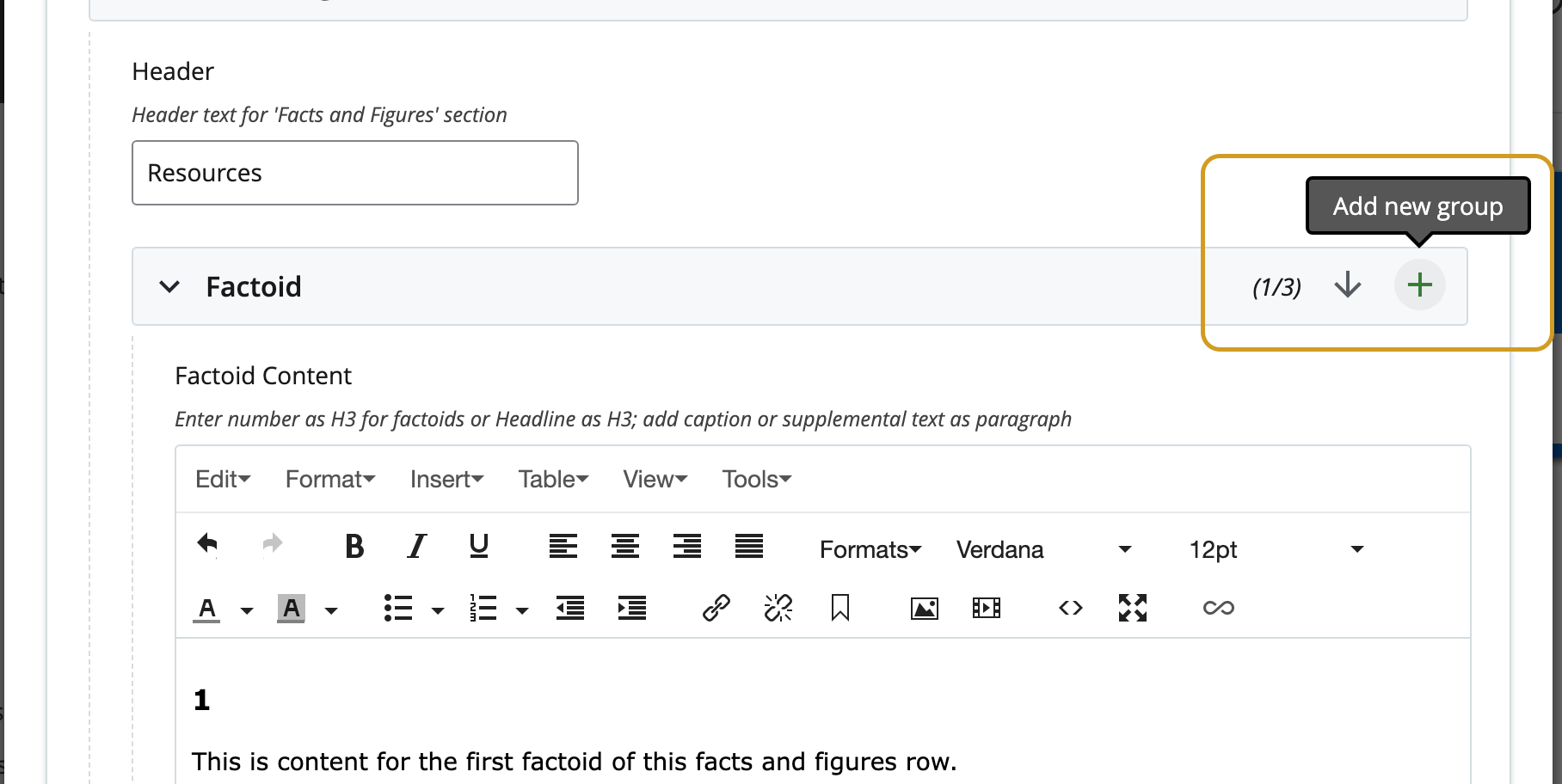Open the Edit menu
The image size is (1562, 784).
pos(223,479)
